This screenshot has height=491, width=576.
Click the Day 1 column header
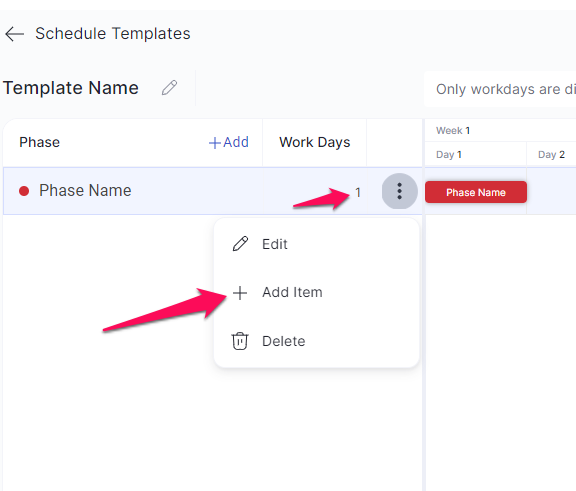[449, 155]
